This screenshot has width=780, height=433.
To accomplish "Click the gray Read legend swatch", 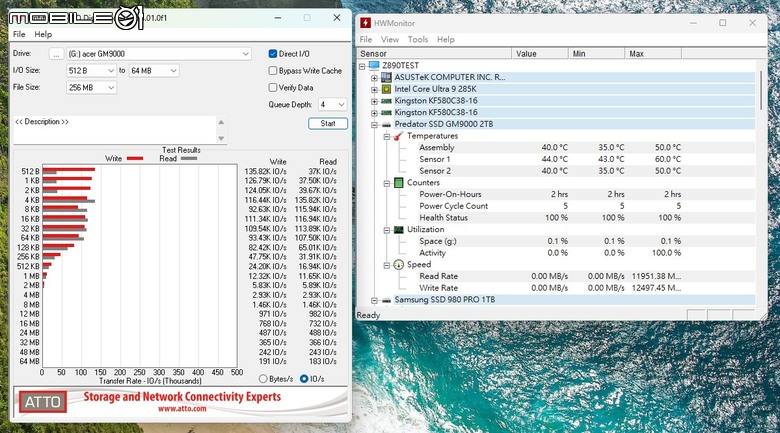I will [x=189, y=159].
